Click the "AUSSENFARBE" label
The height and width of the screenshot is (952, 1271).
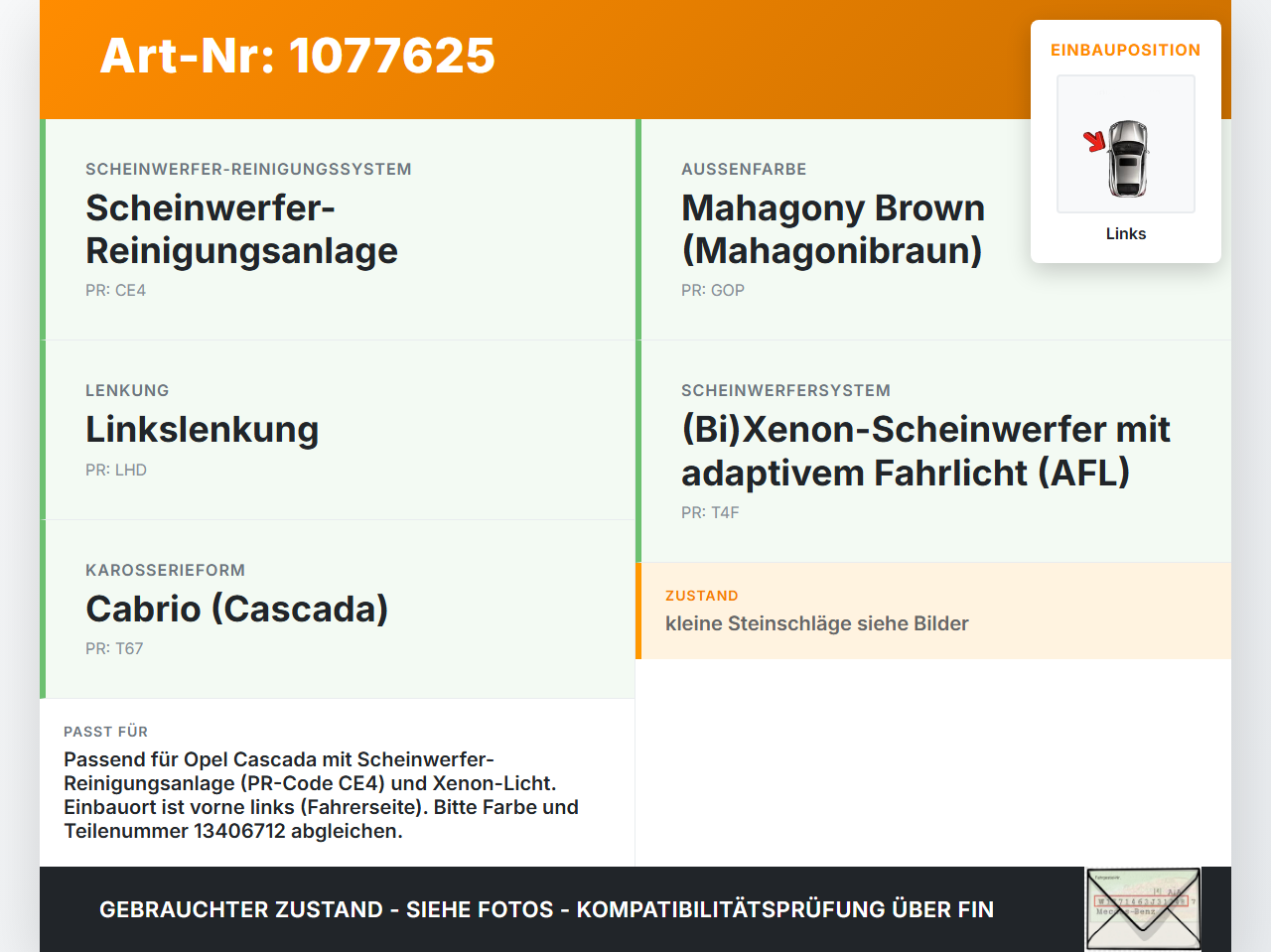pyautogui.click(x=744, y=169)
